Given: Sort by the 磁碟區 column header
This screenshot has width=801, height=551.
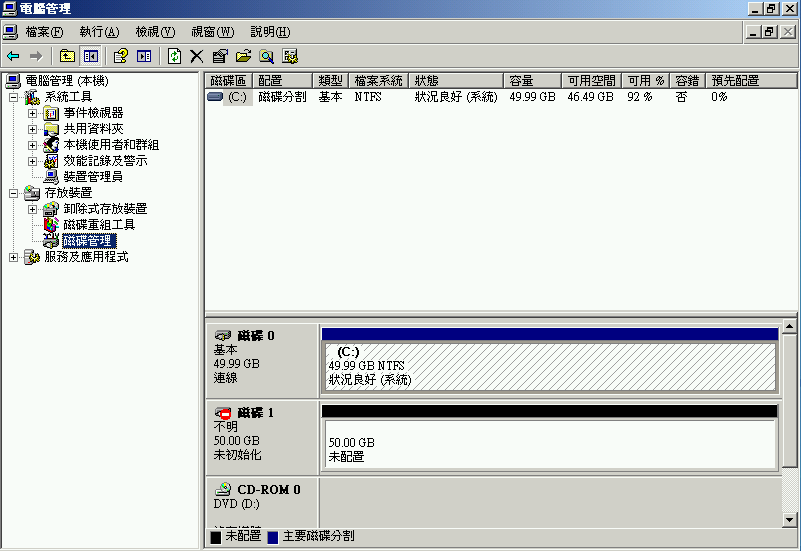Looking at the screenshot, I should [229, 81].
